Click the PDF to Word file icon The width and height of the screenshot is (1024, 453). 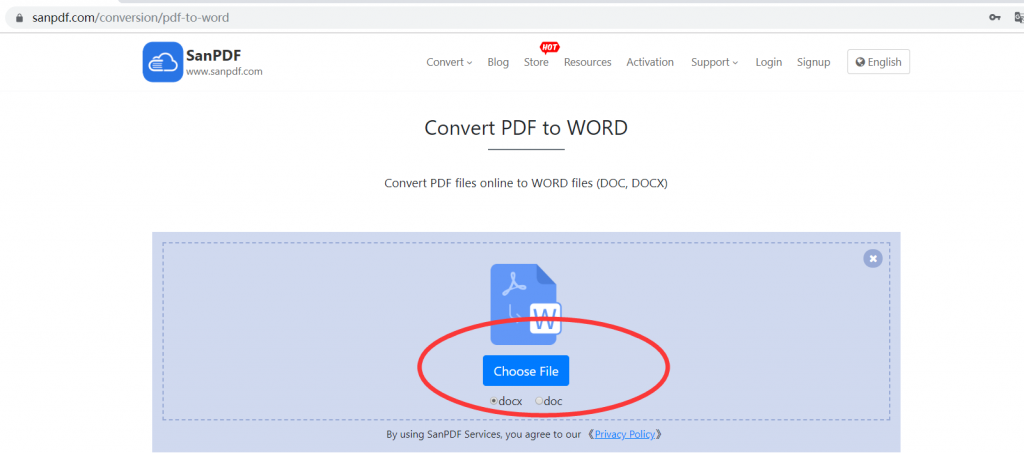point(526,304)
